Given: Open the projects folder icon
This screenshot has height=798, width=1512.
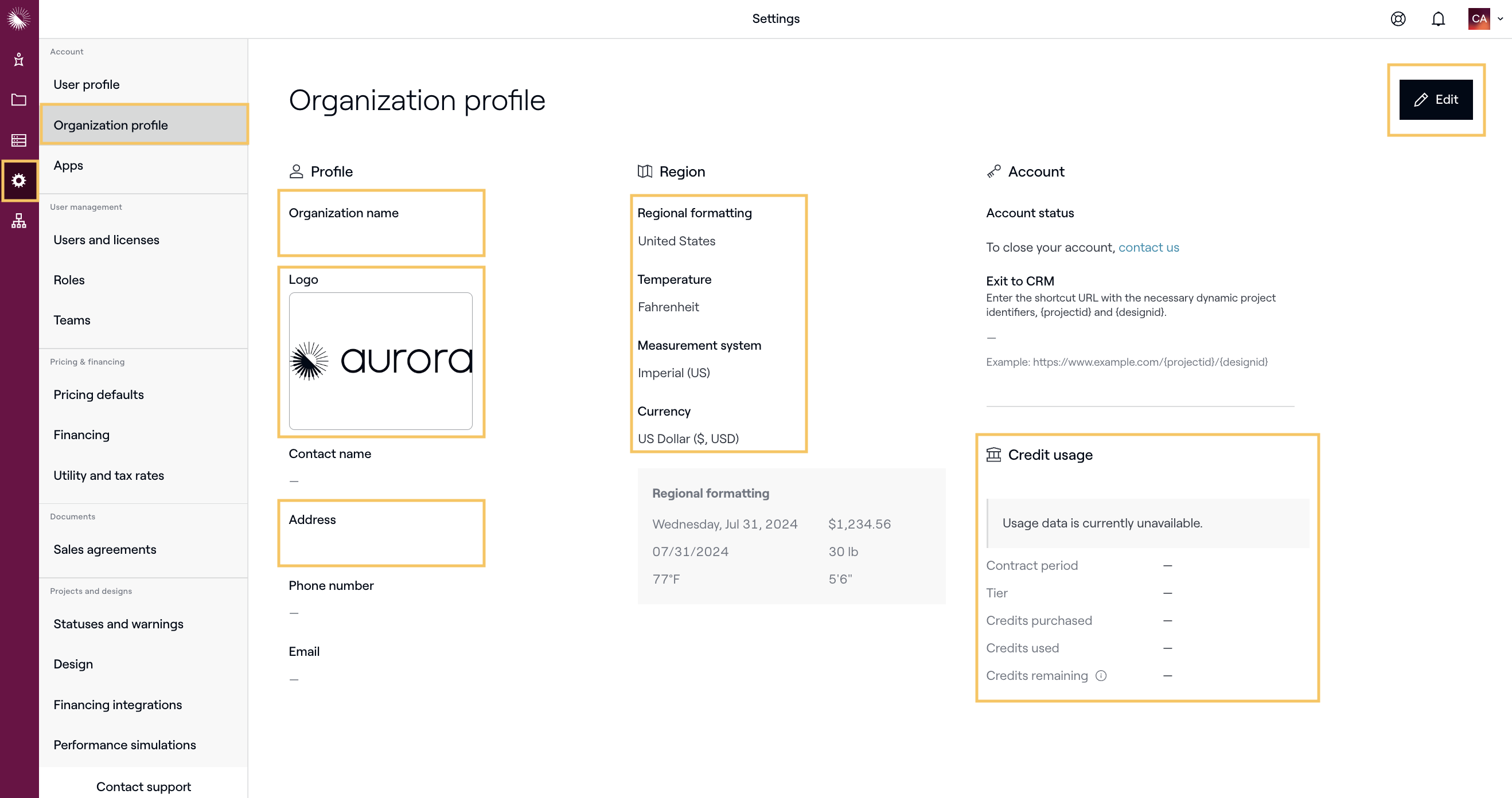Looking at the screenshot, I should pos(19,100).
